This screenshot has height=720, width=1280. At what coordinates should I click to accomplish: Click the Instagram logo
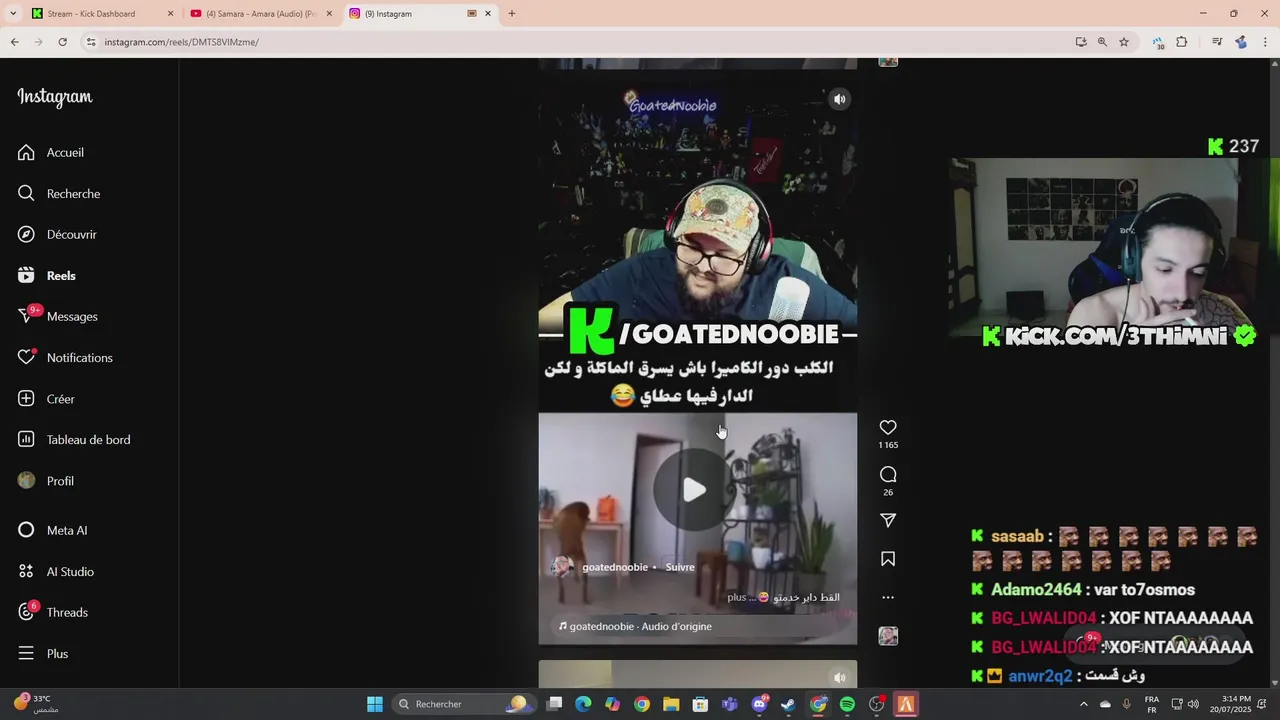pos(54,97)
